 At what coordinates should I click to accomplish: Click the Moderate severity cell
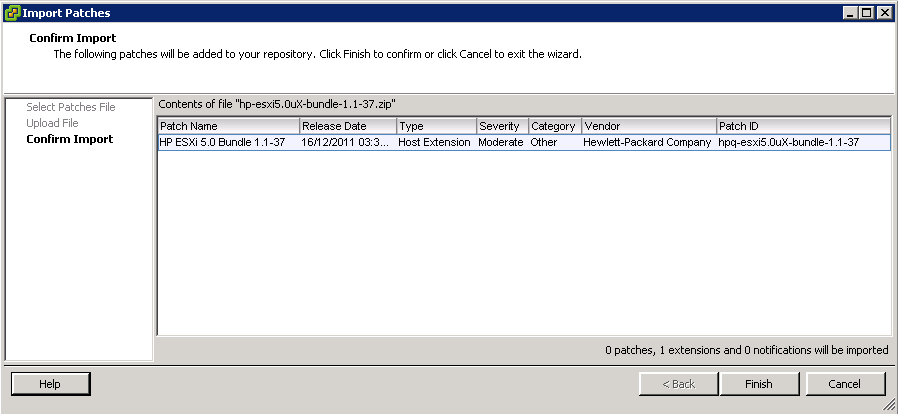pyautogui.click(x=501, y=143)
